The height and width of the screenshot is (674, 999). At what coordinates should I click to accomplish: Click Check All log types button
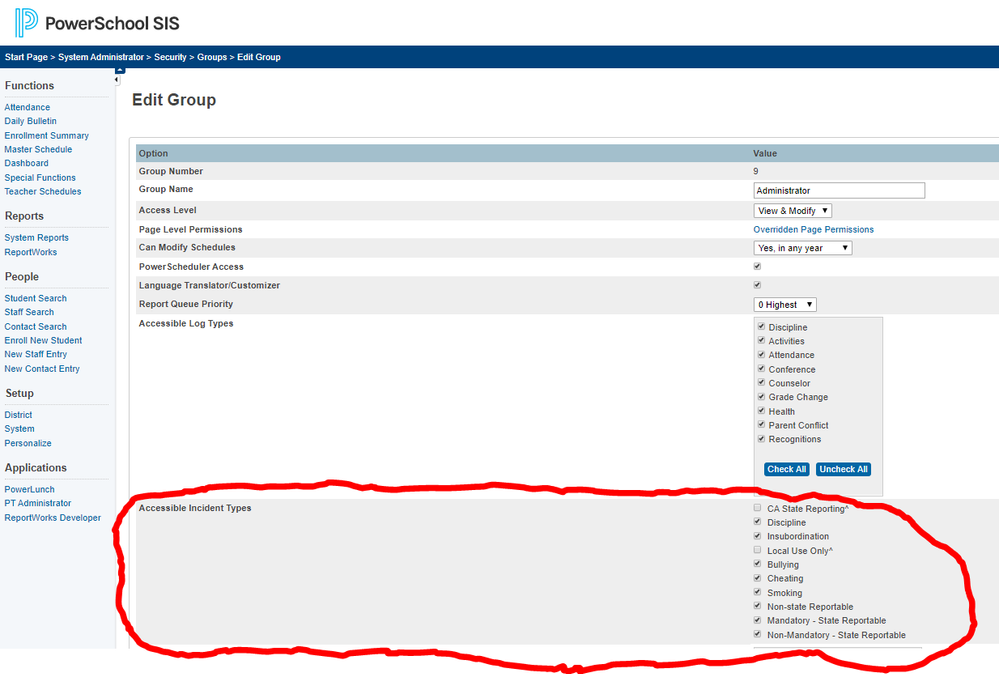(x=786, y=470)
